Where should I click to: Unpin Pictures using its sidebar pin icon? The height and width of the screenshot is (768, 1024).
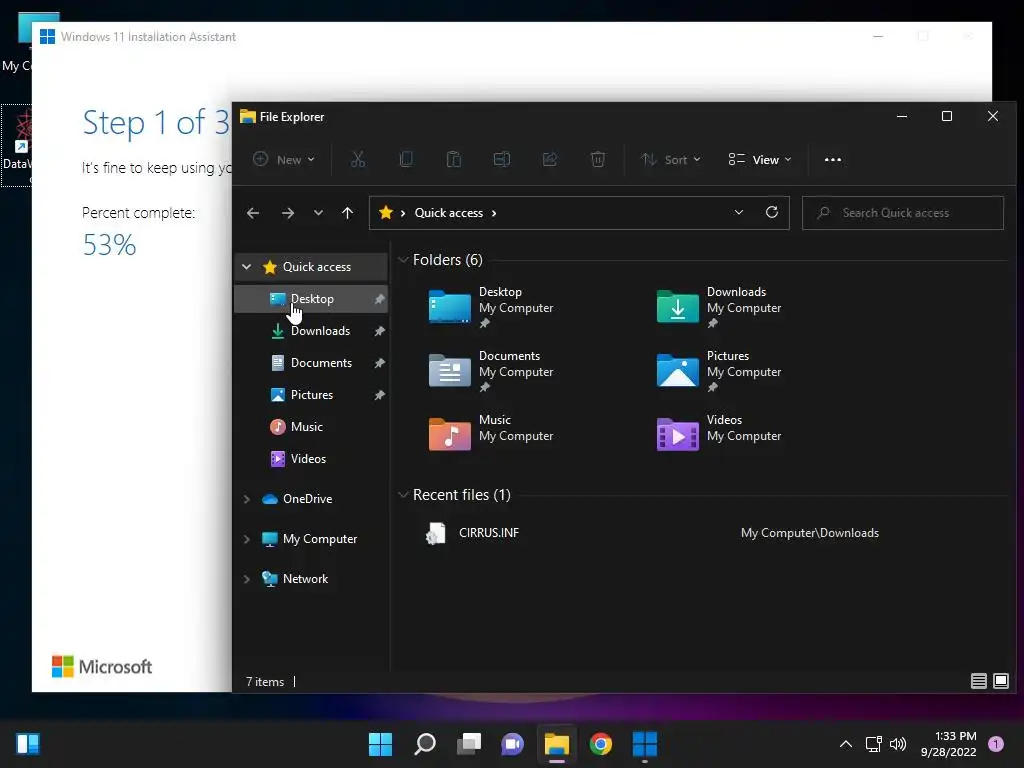coord(379,395)
